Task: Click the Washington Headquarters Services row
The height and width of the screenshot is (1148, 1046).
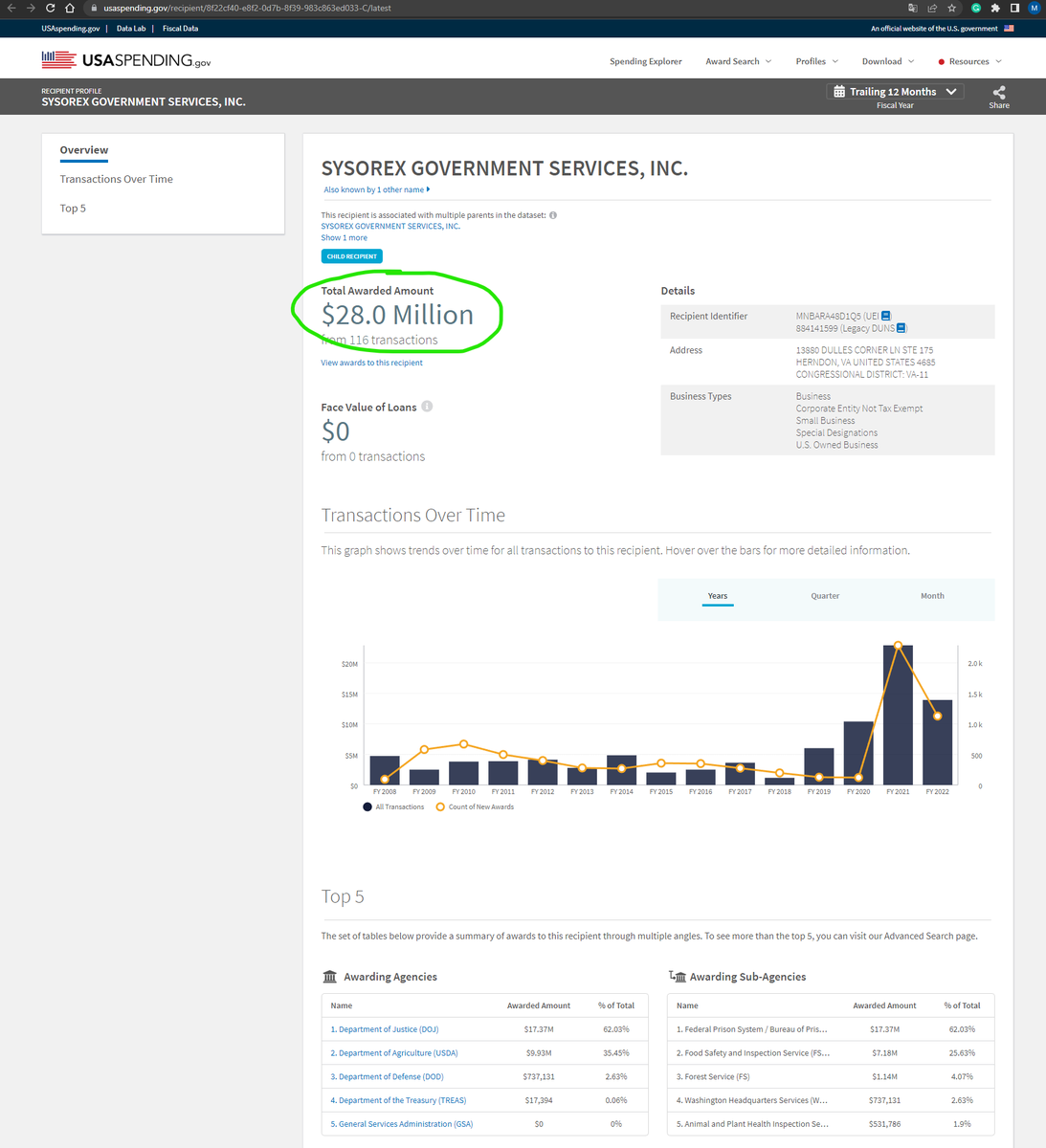Action: pyautogui.click(x=831, y=1100)
